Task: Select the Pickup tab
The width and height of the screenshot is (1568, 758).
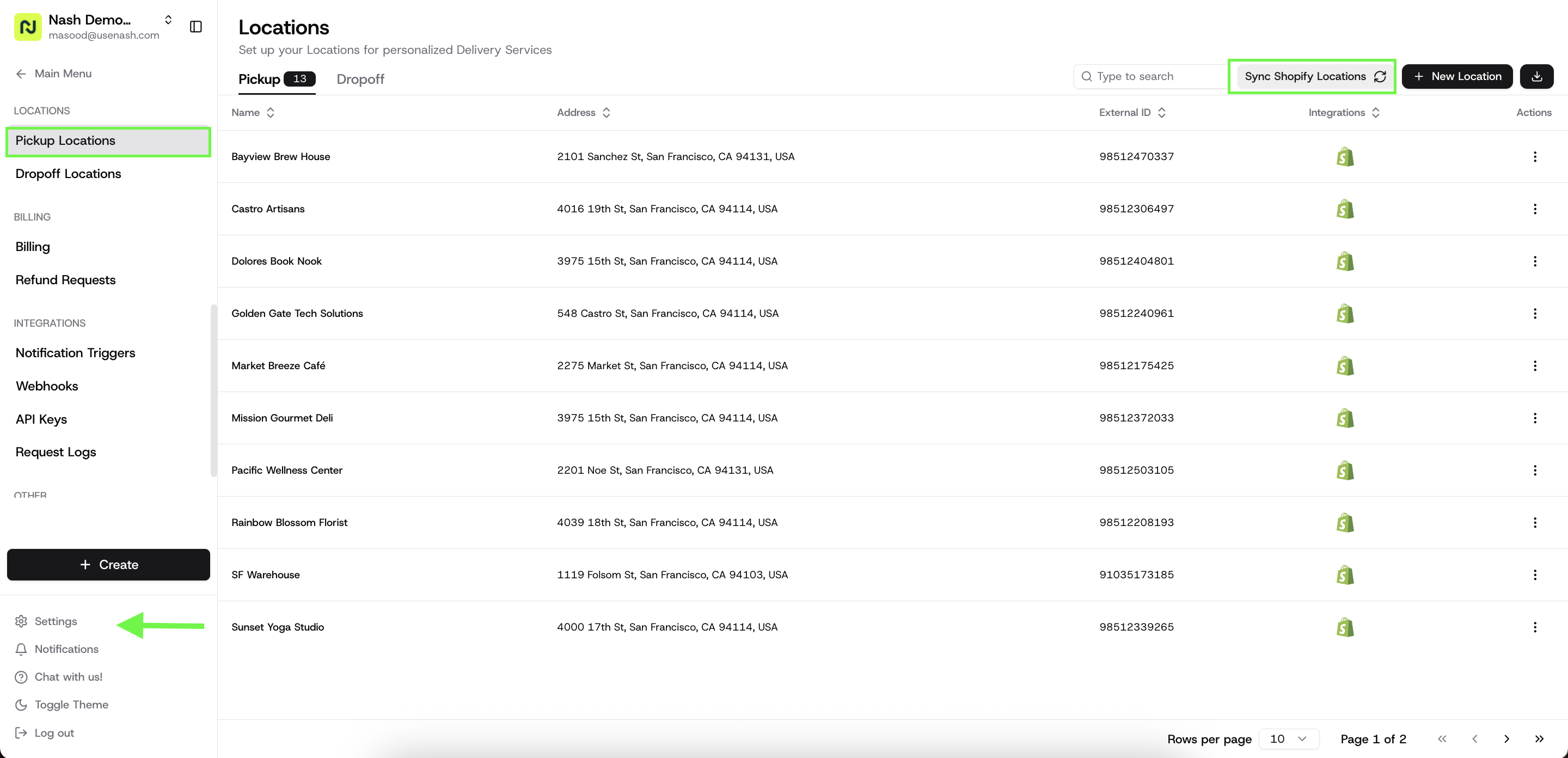Action: tap(259, 79)
